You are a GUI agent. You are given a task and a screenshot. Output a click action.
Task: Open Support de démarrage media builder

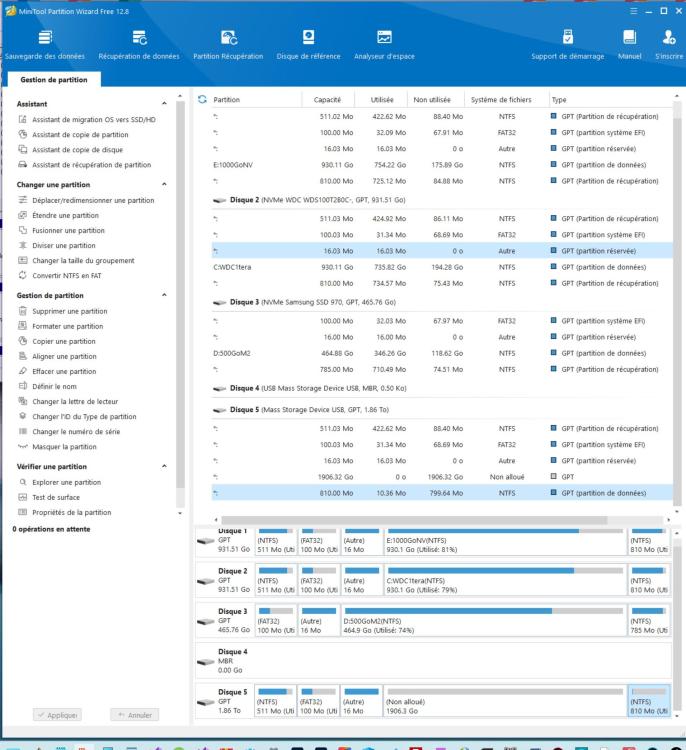coord(567,44)
